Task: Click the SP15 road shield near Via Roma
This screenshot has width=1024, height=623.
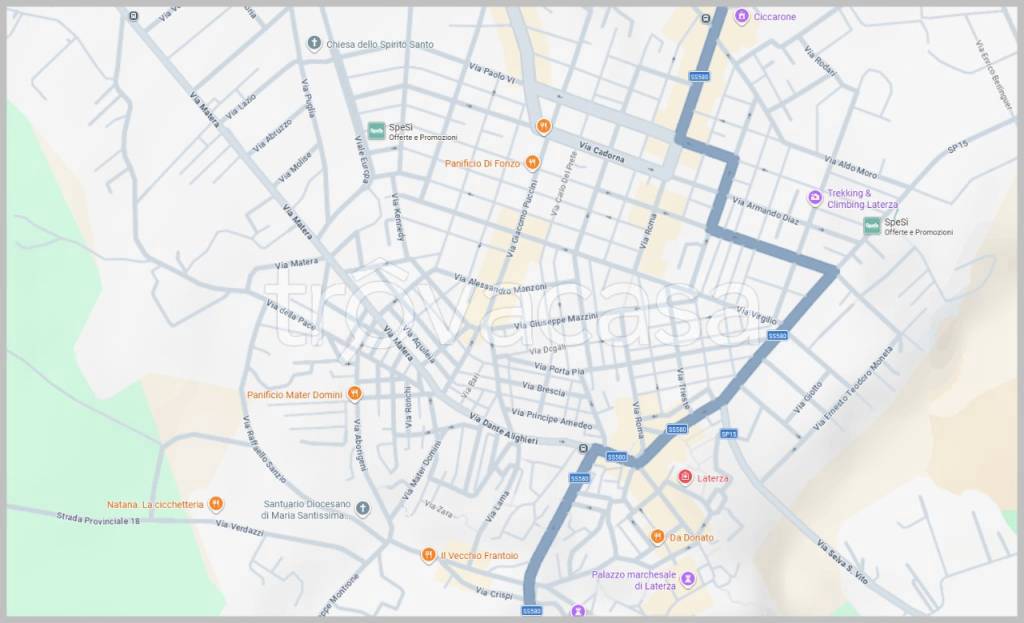Action: [x=728, y=434]
